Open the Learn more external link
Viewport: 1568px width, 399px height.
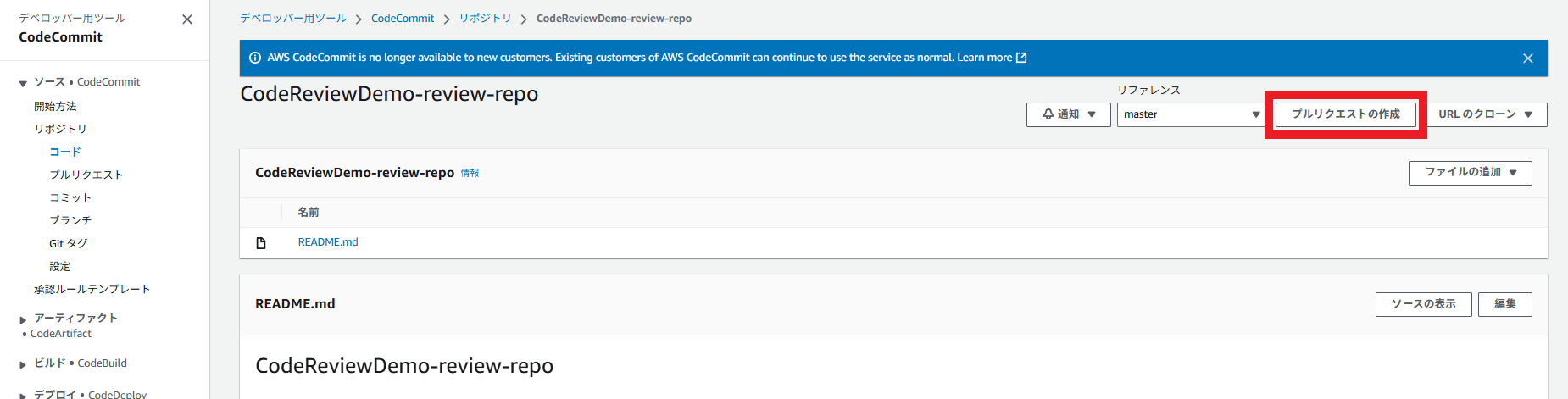click(992, 58)
